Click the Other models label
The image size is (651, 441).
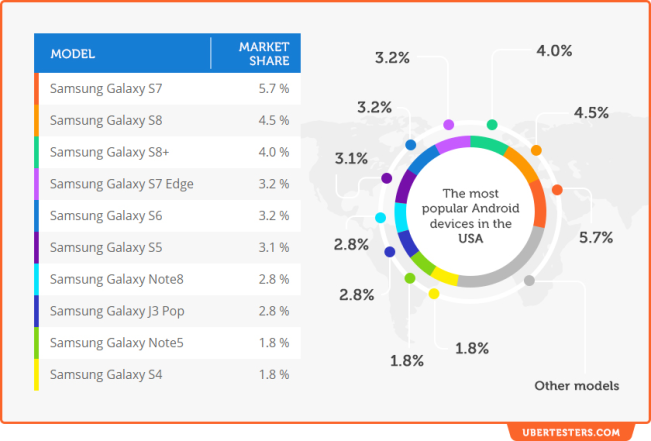click(577, 386)
